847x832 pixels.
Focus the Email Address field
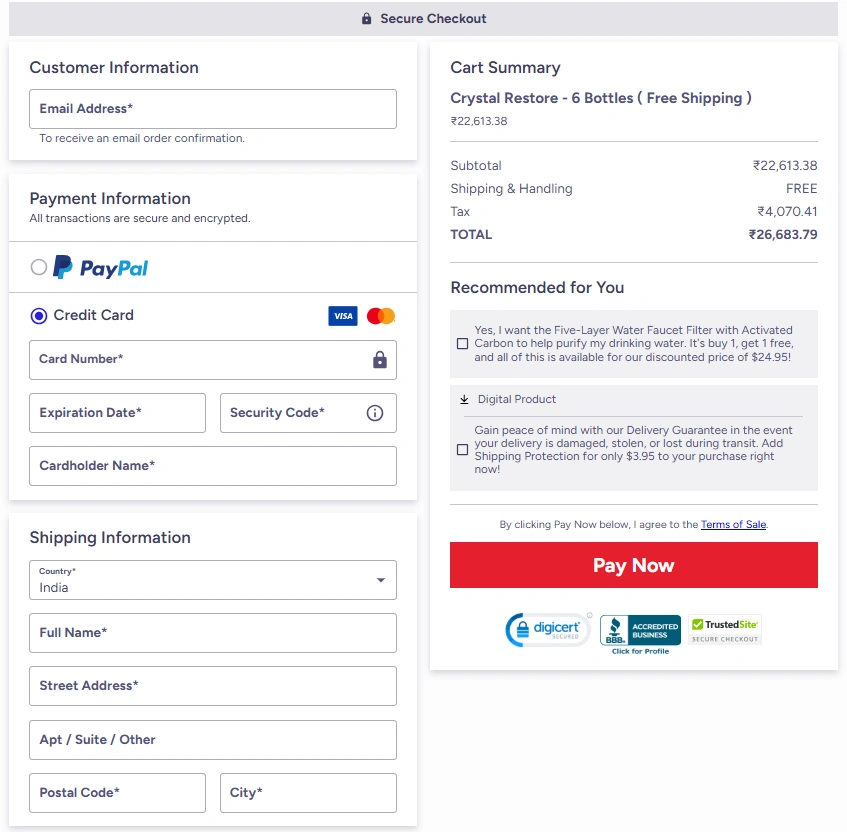click(x=213, y=109)
